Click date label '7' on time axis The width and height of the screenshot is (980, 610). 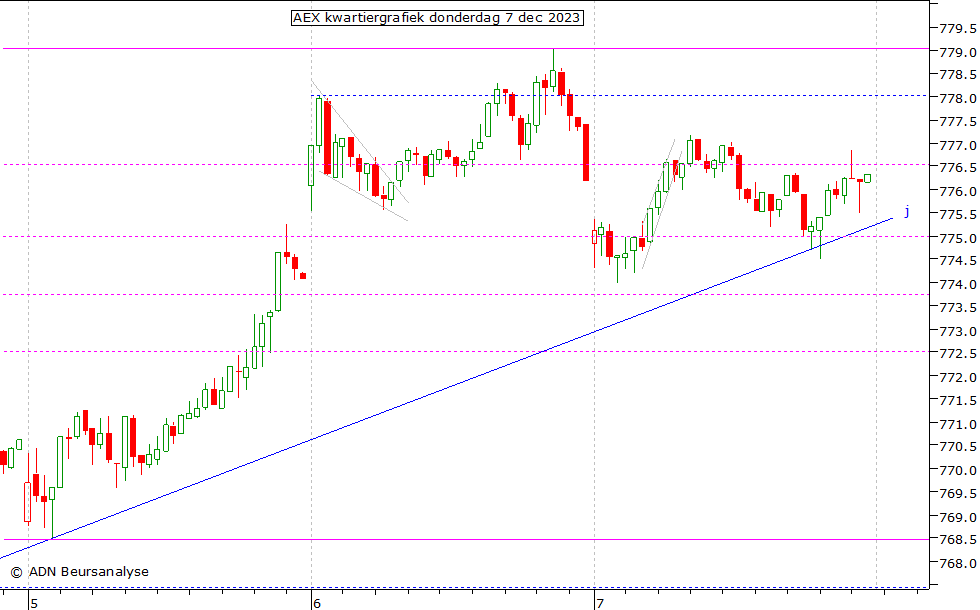(599, 604)
